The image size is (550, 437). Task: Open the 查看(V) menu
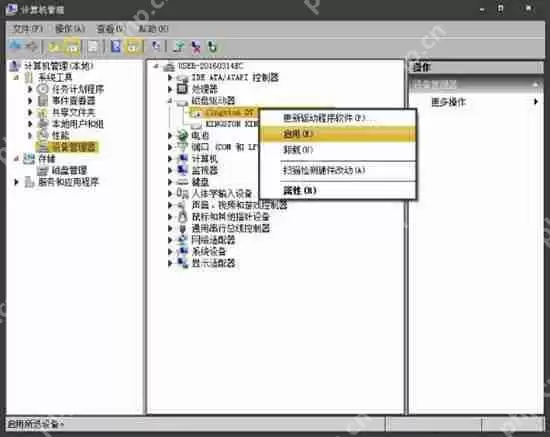(110, 28)
